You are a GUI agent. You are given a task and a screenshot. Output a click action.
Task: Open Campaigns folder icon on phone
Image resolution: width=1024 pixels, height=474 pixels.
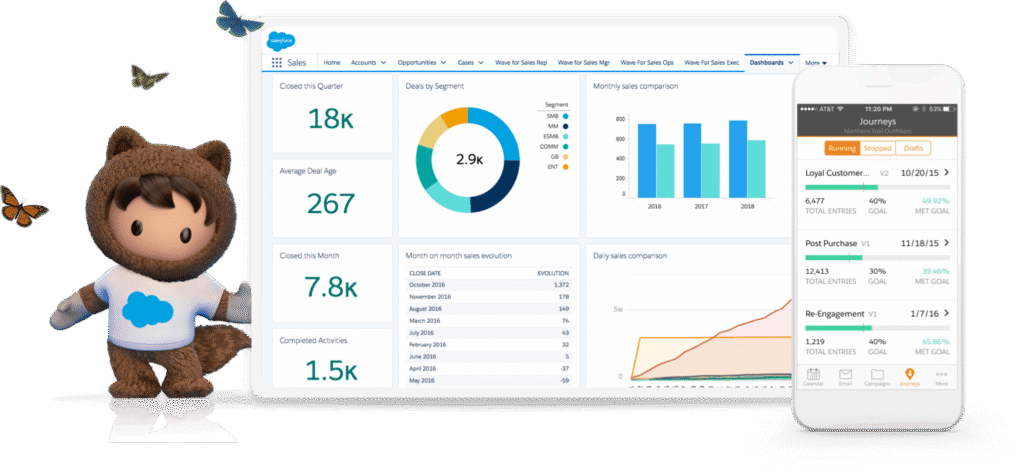[877, 377]
